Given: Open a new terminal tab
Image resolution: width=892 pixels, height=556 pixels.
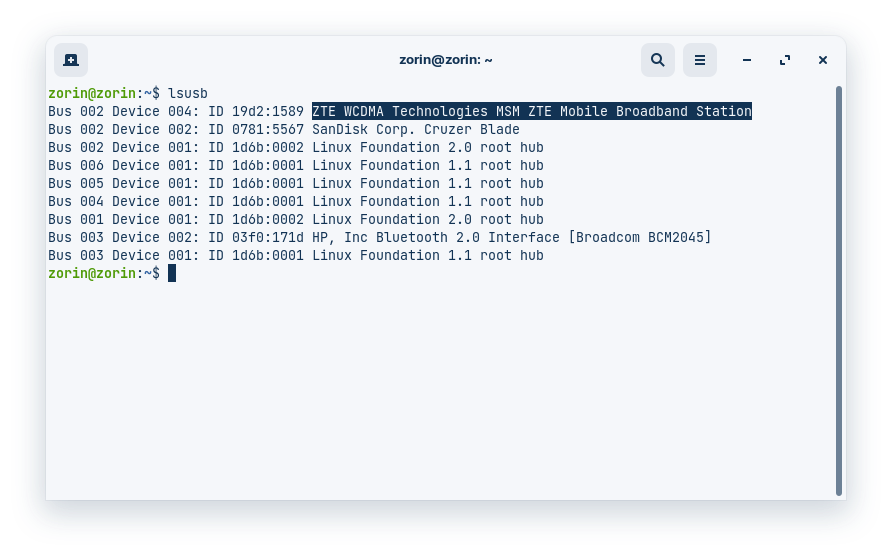Looking at the screenshot, I should point(71,60).
